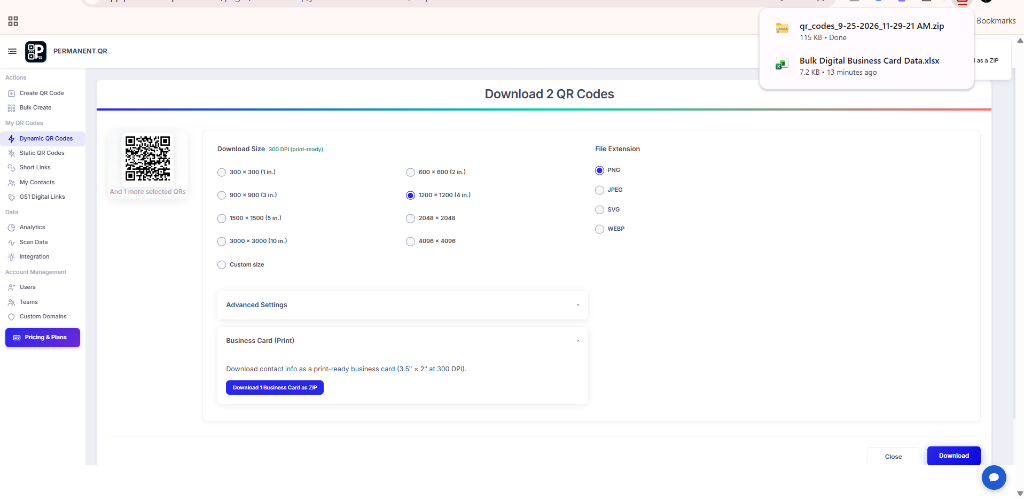Click the Create QR Code sidebar icon
Screen dimensions: 1024x499
[x=11, y=93]
